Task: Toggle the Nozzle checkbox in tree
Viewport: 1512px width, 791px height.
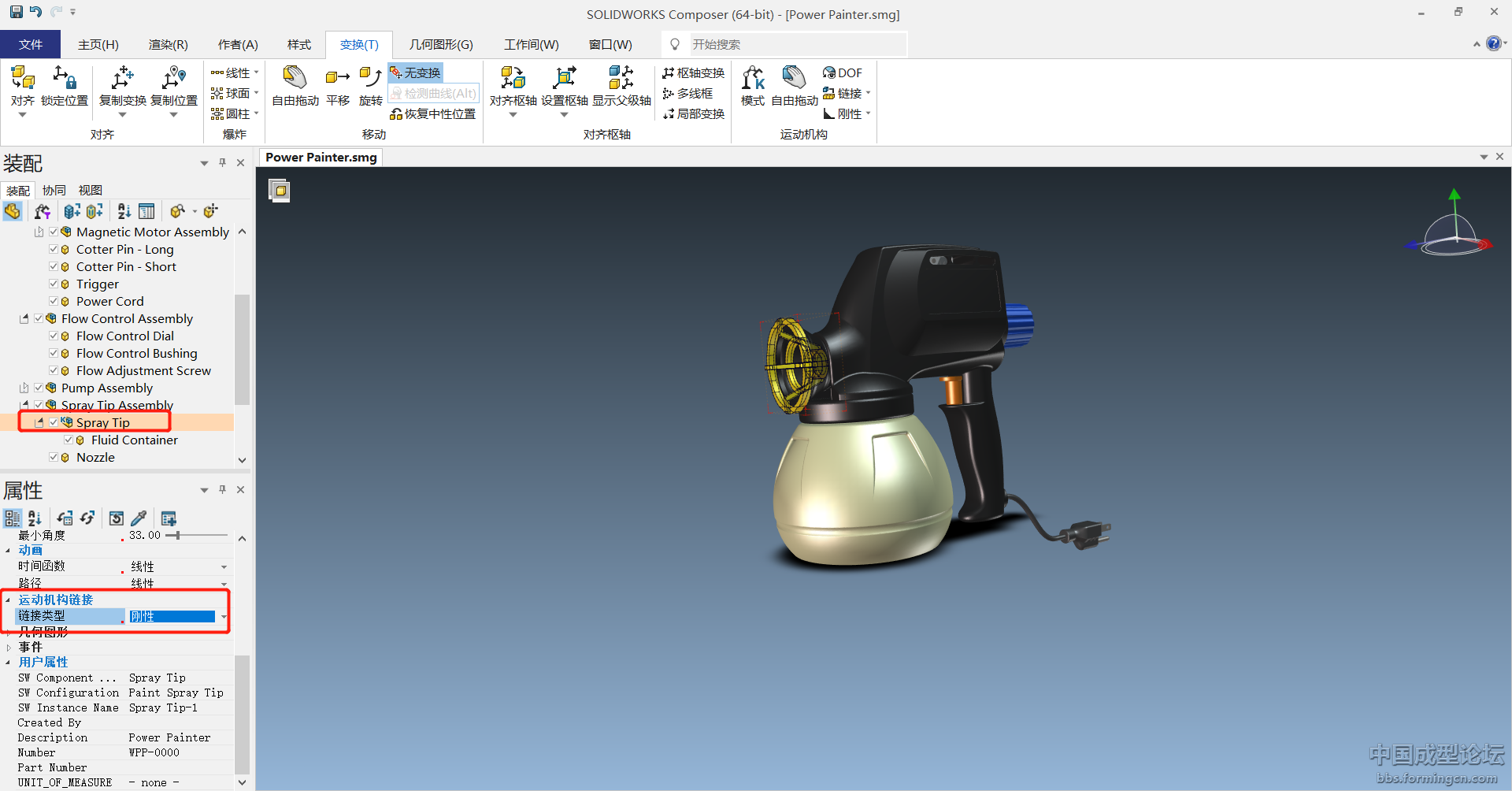Action: click(54, 457)
